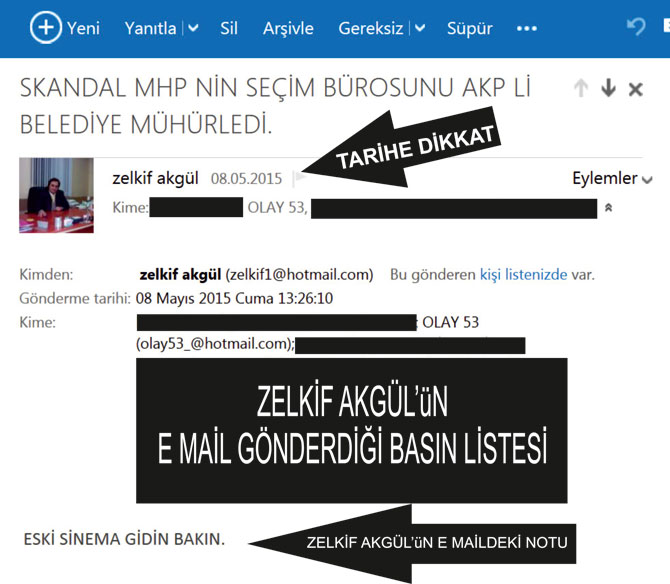Click the Yeni plus circle icon
This screenshot has height=584, width=670.
pos(46,27)
